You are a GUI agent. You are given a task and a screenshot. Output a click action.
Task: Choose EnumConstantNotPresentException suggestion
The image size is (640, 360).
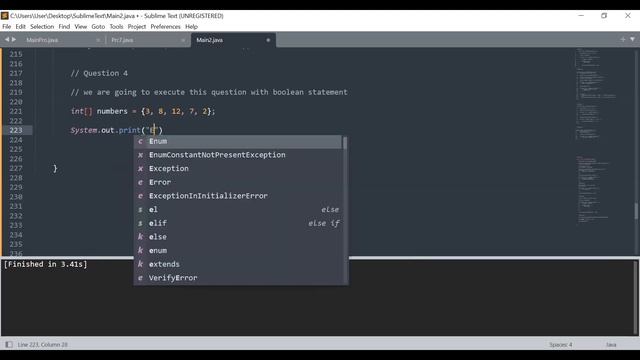click(x=238, y=155)
